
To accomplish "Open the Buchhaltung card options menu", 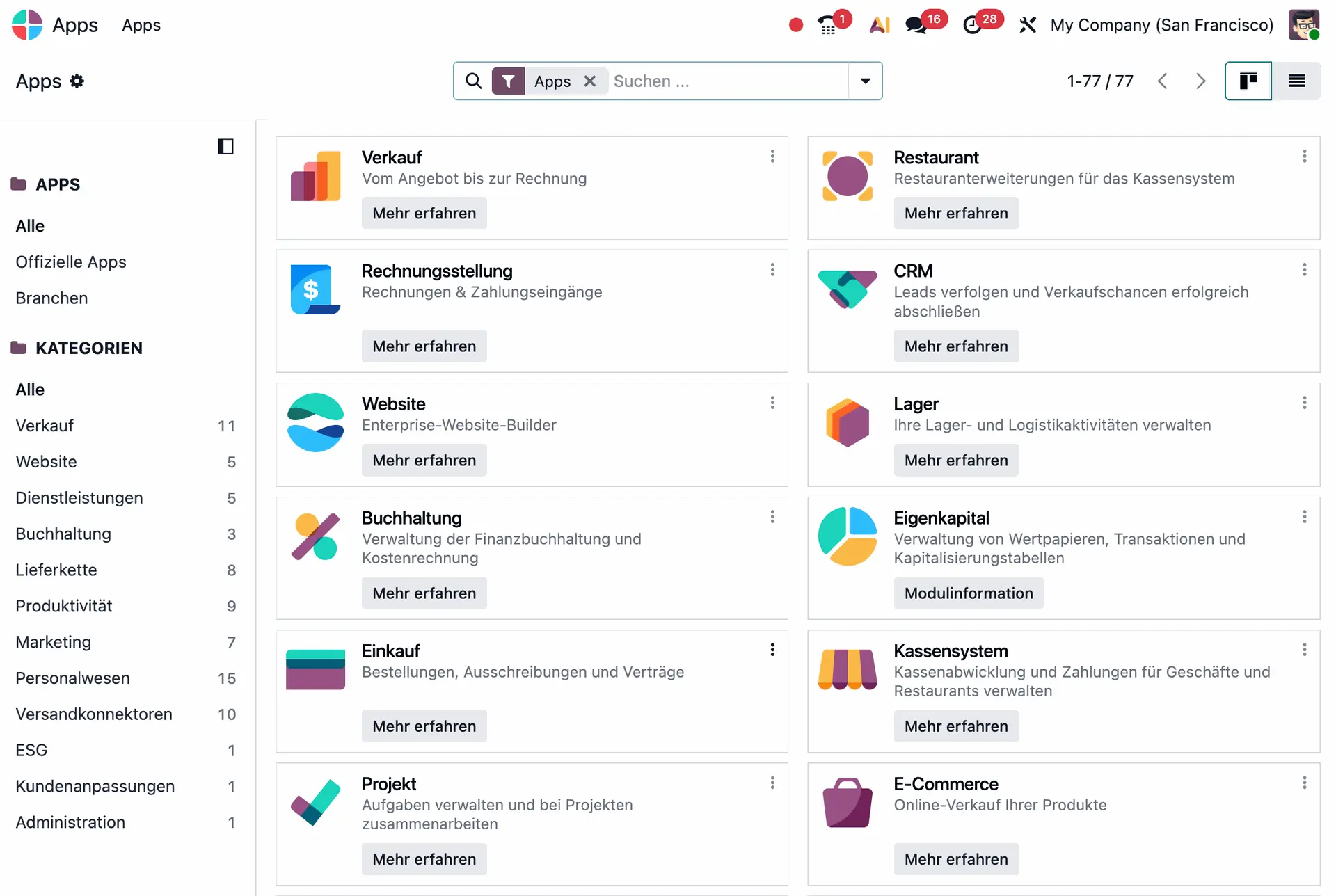I will tap(772, 516).
